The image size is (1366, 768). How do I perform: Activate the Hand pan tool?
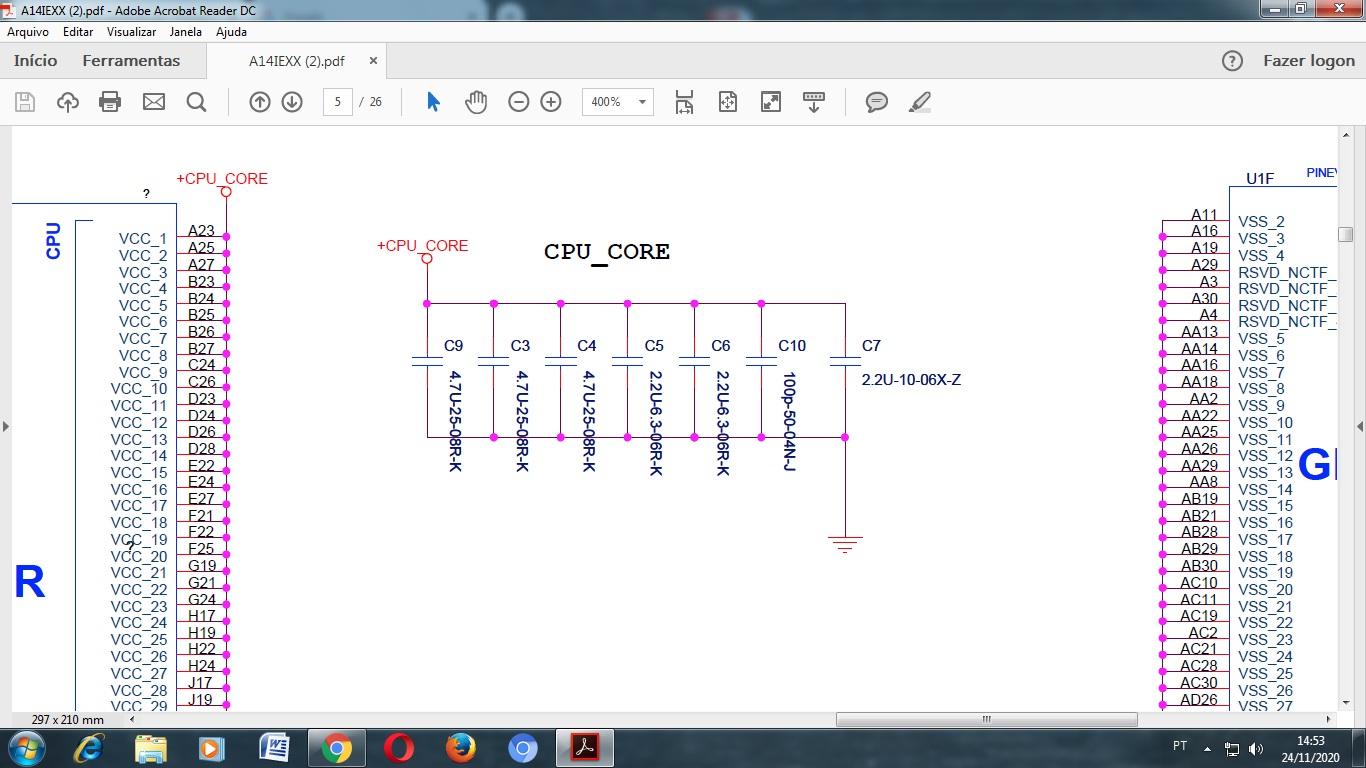coord(476,102)
